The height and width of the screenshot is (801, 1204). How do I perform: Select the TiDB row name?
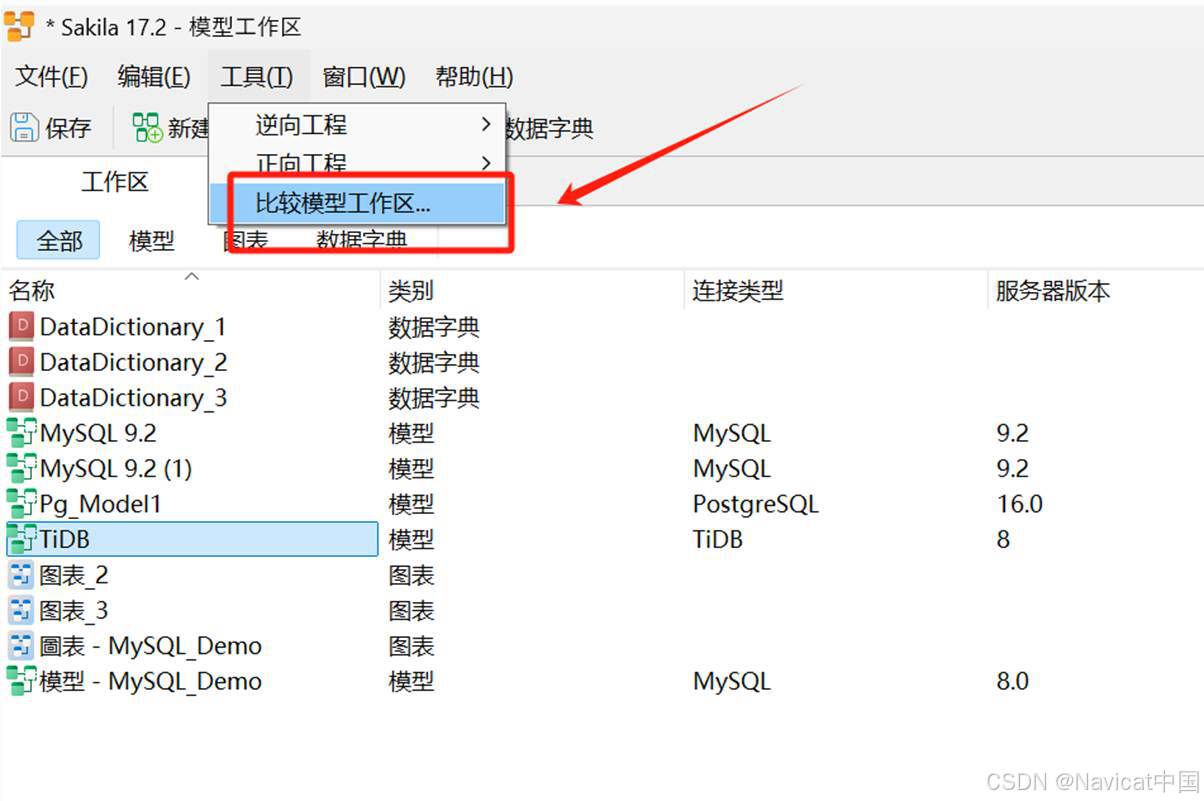[x=65, y=539]
